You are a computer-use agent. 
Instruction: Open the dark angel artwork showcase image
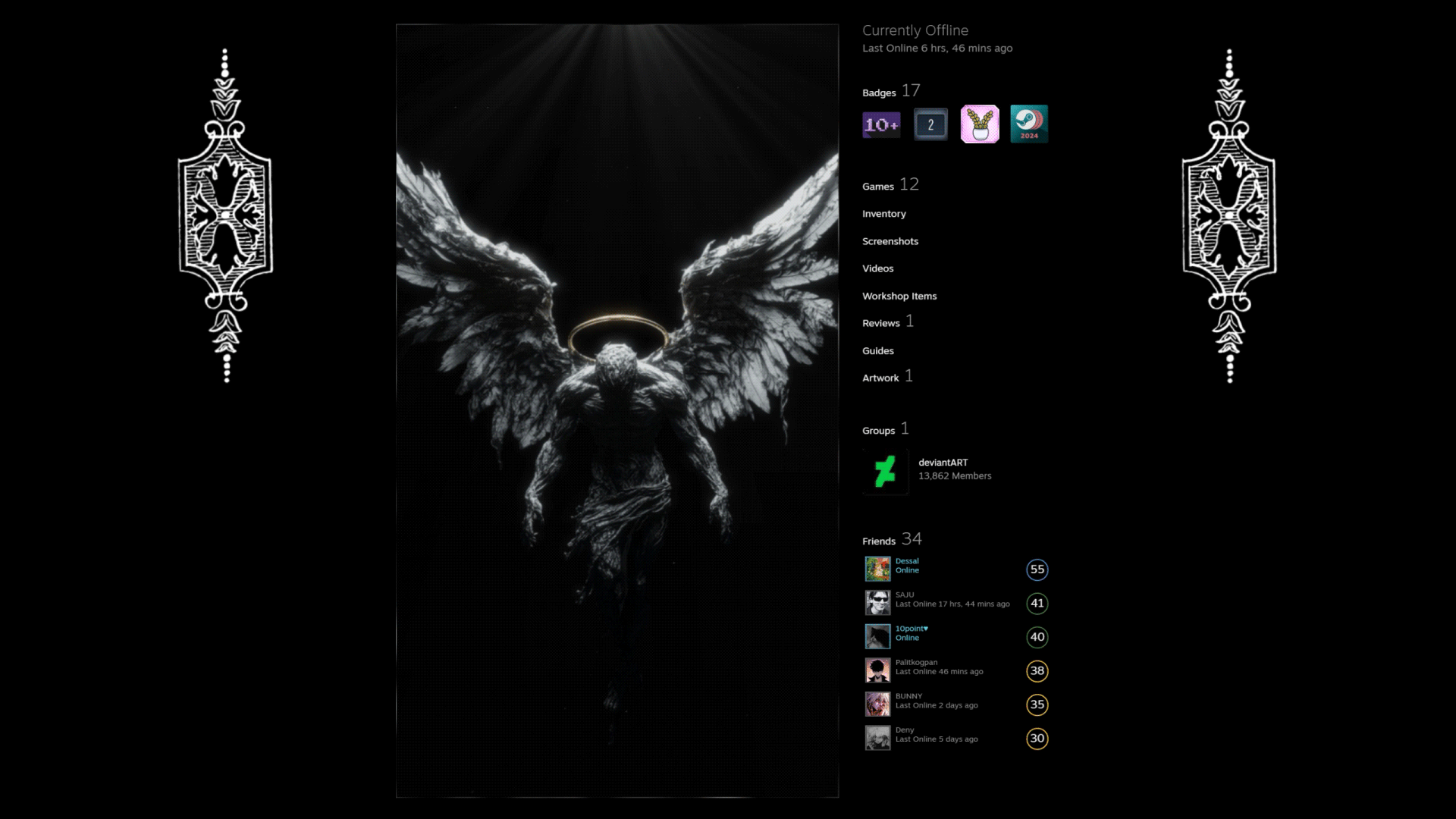click(617, 410)
